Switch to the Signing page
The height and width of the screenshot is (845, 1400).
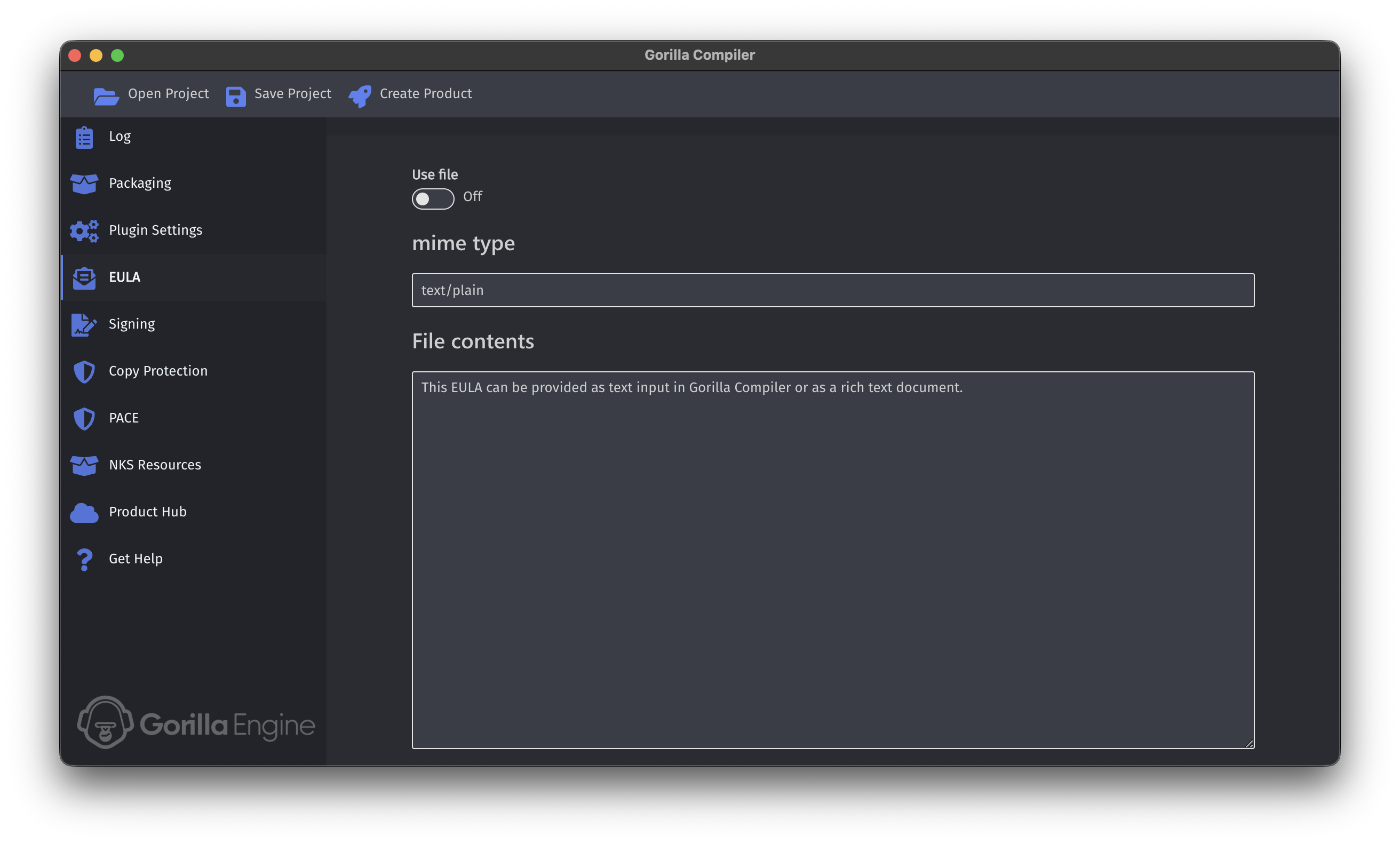(x=194, y=324)
